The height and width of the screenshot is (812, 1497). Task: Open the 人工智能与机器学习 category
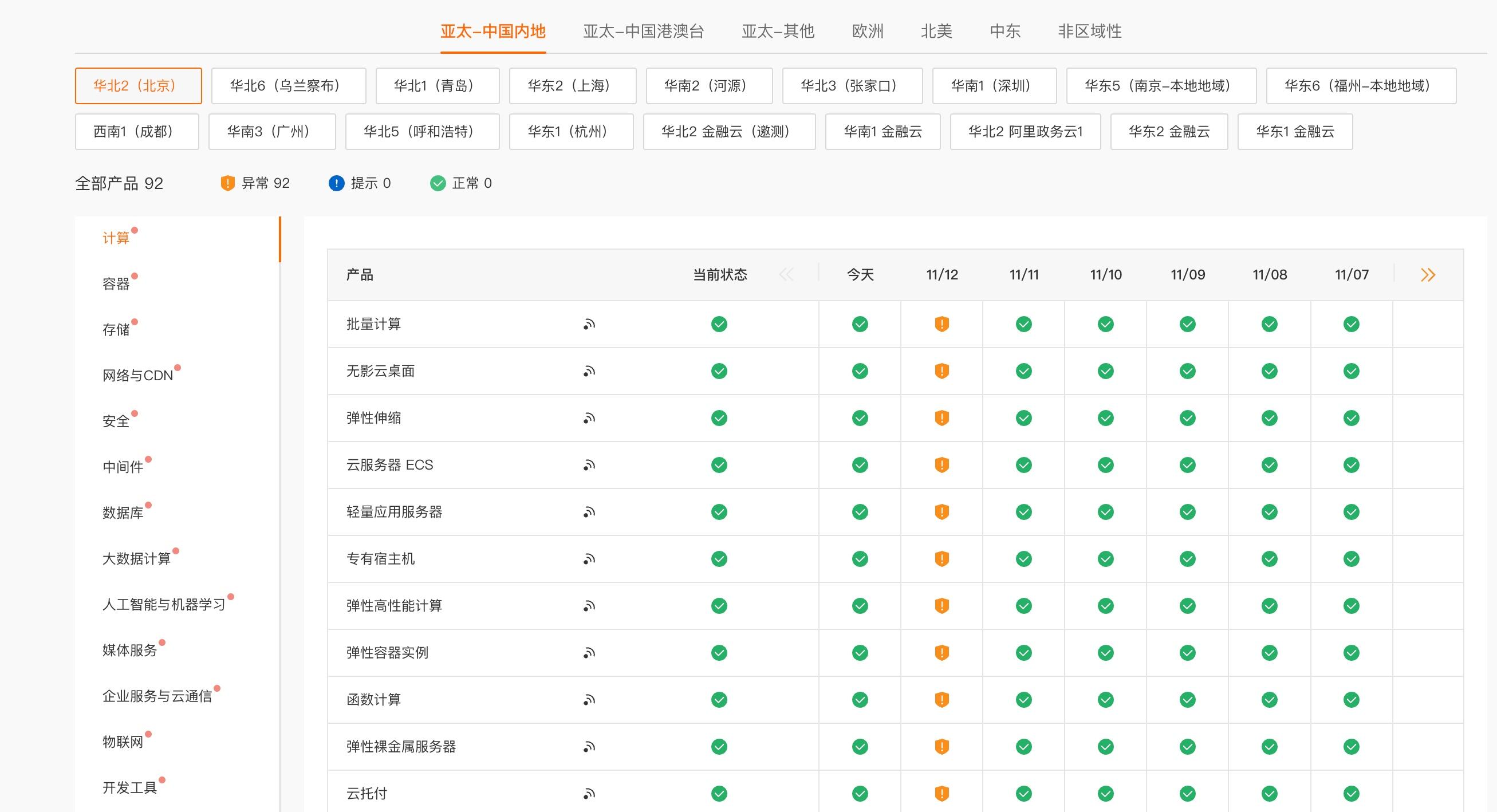coord(164,605)
